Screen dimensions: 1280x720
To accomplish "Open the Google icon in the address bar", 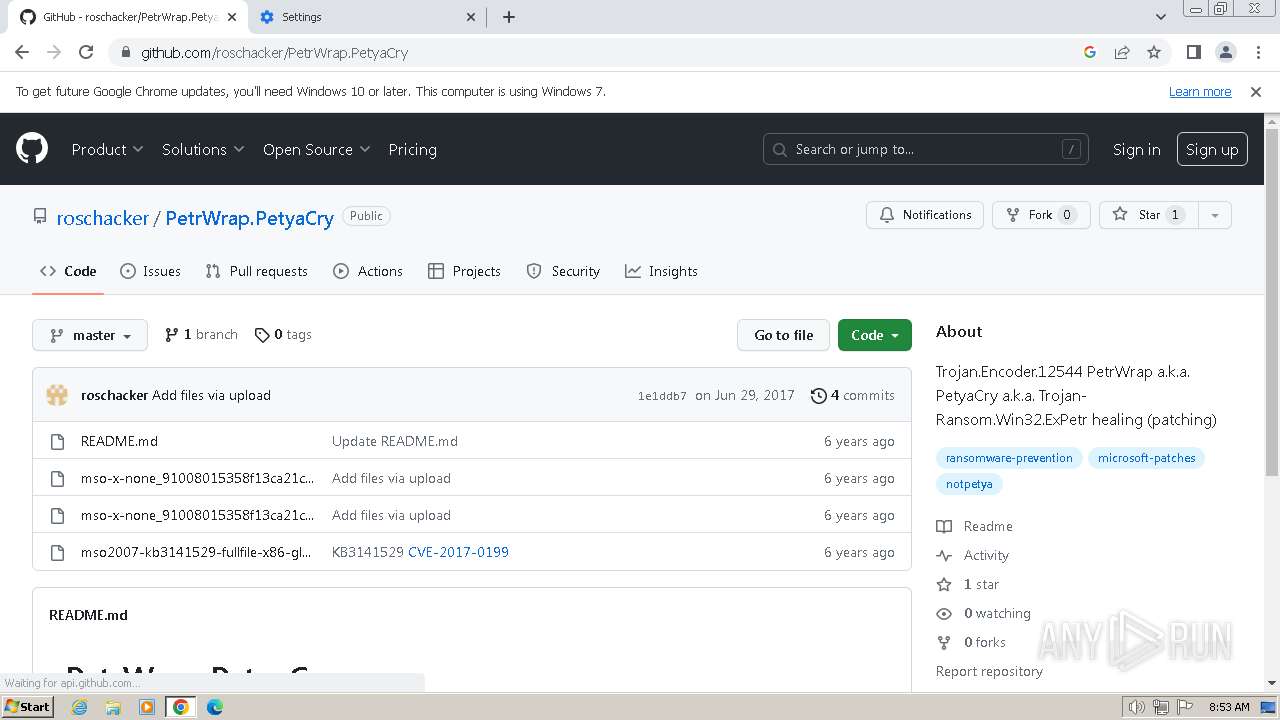I will tap(1090, 52).
